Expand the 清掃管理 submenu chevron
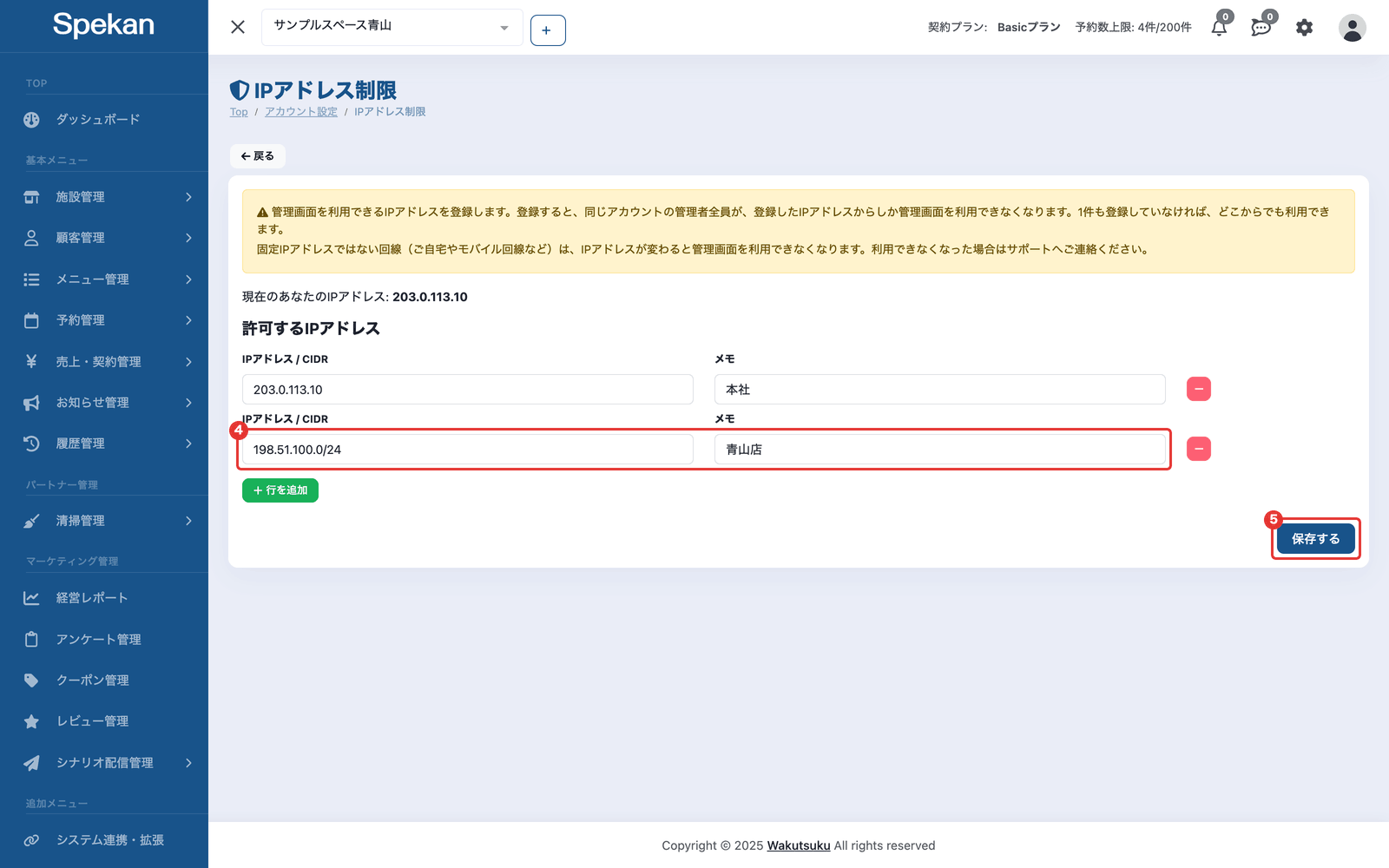1389x868 pixels. coord(188,521)
